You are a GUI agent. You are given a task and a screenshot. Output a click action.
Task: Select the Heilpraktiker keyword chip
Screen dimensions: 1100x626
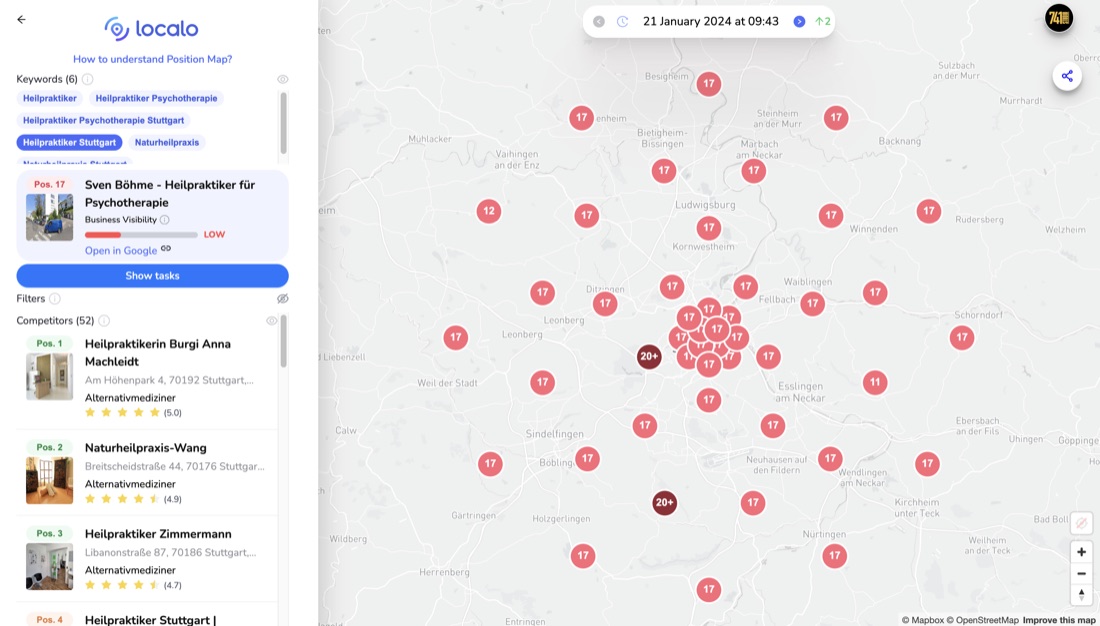[x=50, y=98]
